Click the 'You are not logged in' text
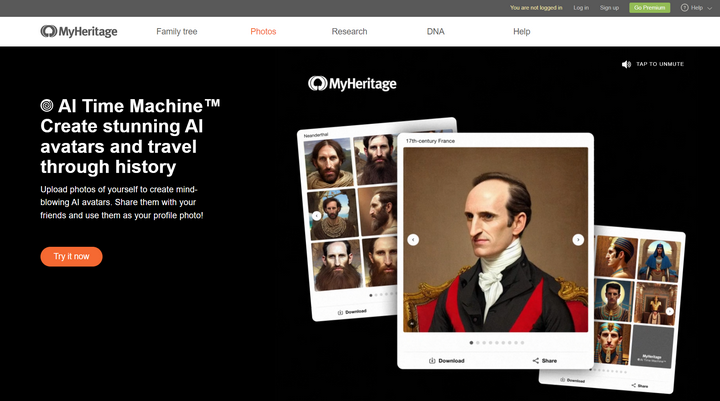Screen dimensions: 720x401 (x=536, y=8)
